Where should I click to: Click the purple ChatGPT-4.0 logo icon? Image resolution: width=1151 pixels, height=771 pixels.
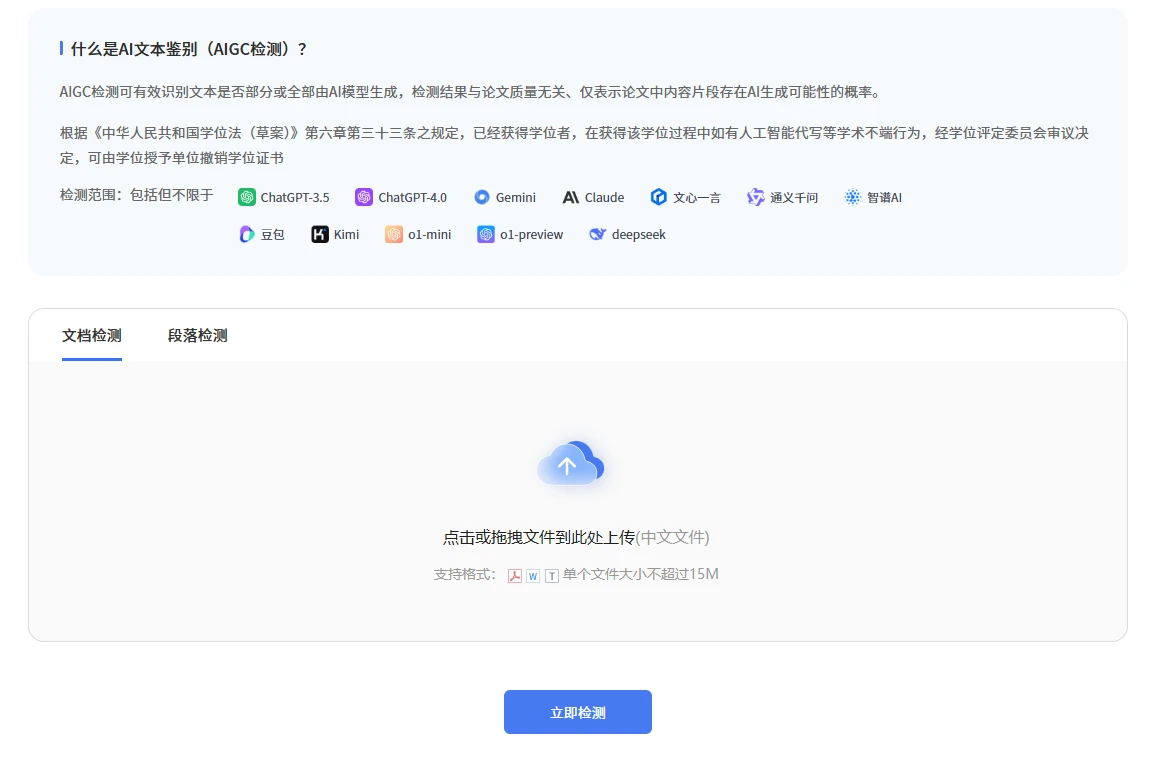coord(364,197)
